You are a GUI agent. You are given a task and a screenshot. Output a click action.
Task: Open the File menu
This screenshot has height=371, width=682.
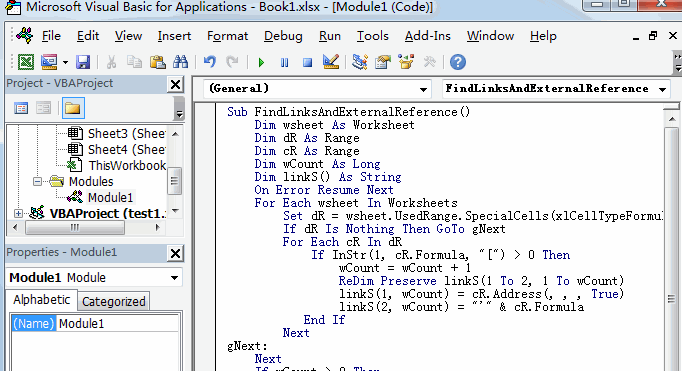(x=51, y=36)
